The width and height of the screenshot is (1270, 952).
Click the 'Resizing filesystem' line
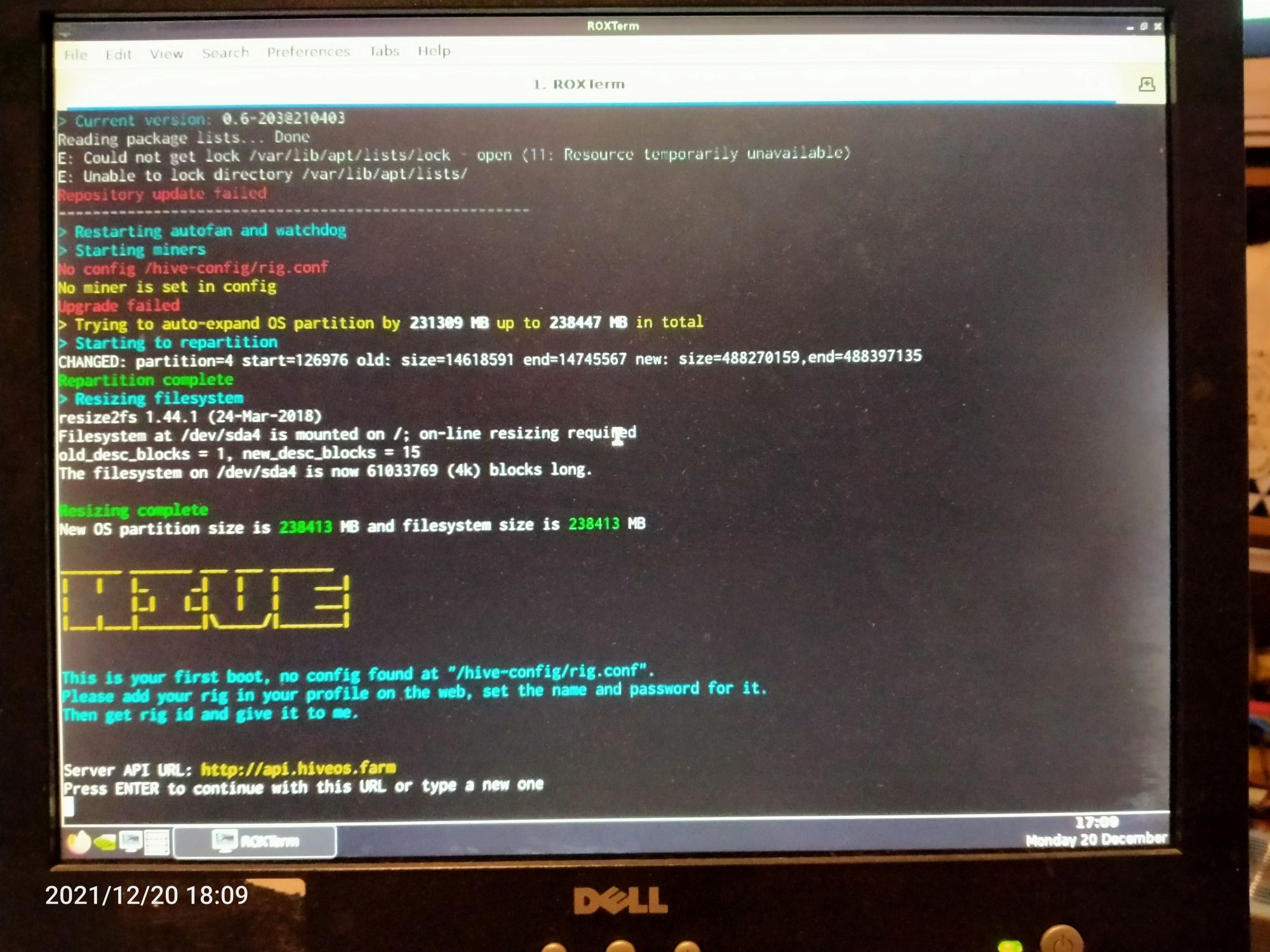pyautogui.click(x=151, y=399)
